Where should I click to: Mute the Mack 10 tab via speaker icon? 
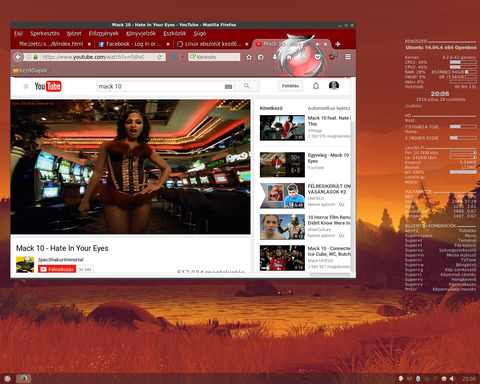click(318, 44)
